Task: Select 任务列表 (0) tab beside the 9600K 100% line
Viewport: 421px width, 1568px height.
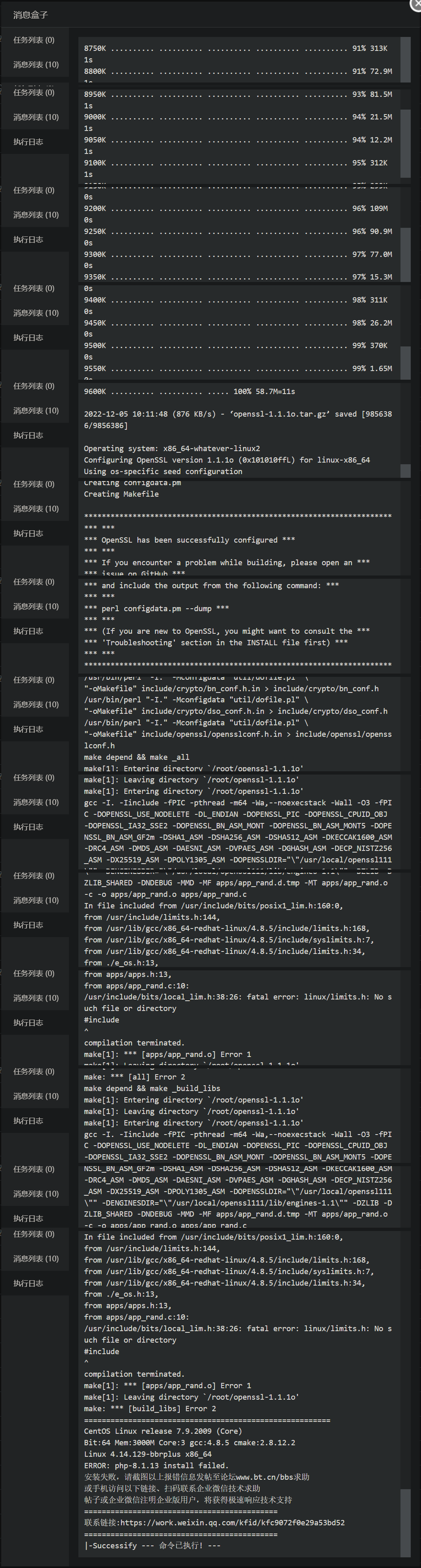Action: (x=35, y=387)
